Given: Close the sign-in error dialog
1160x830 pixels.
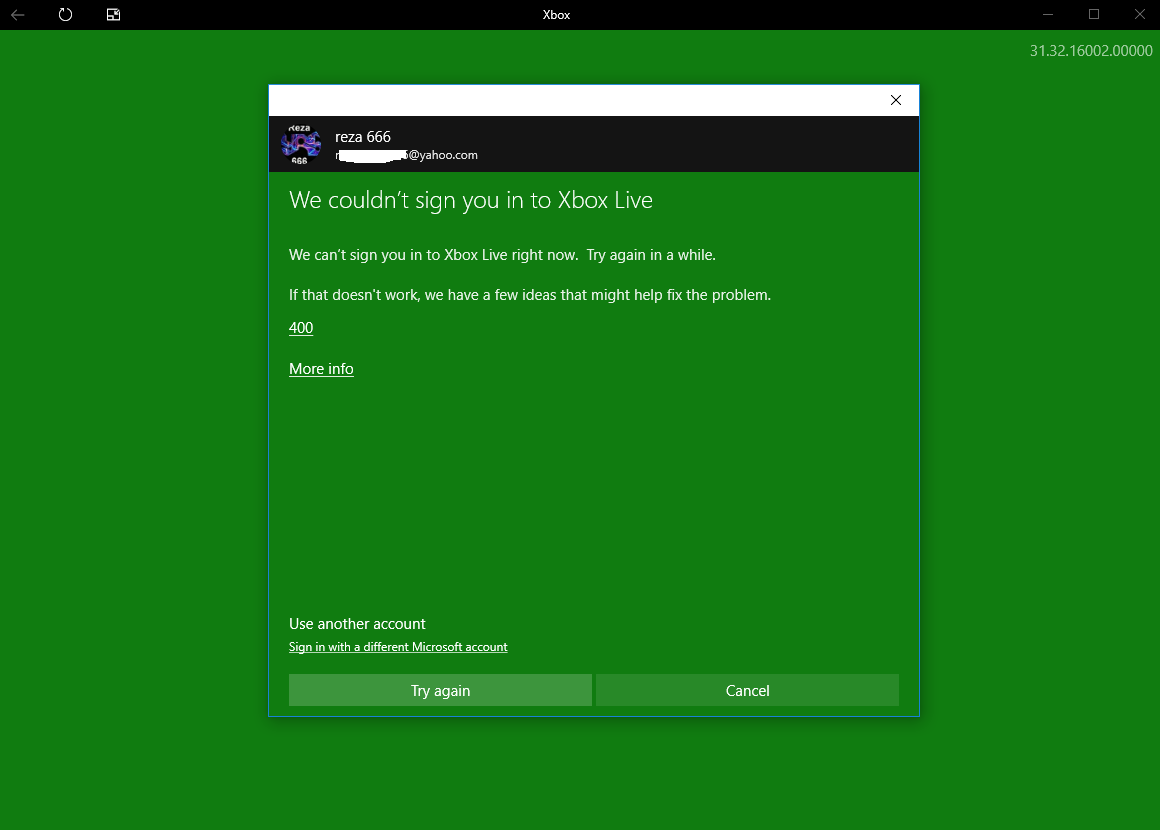Looking at the screenshot, I should [x=895, y=100].
